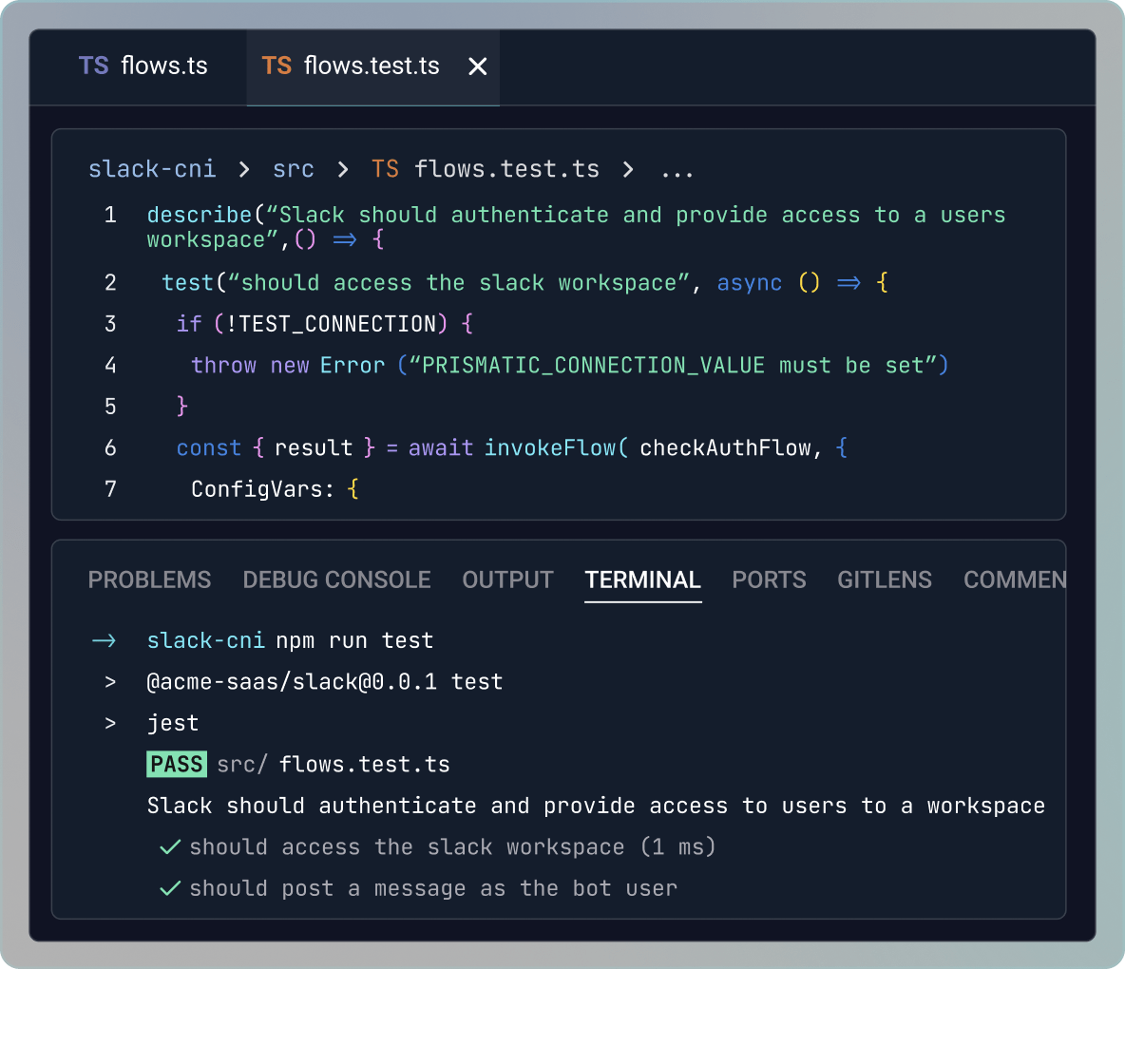Open src folder in the breadcrumb
This screenshot has height=1064, width=1125.
coord(293,169)
